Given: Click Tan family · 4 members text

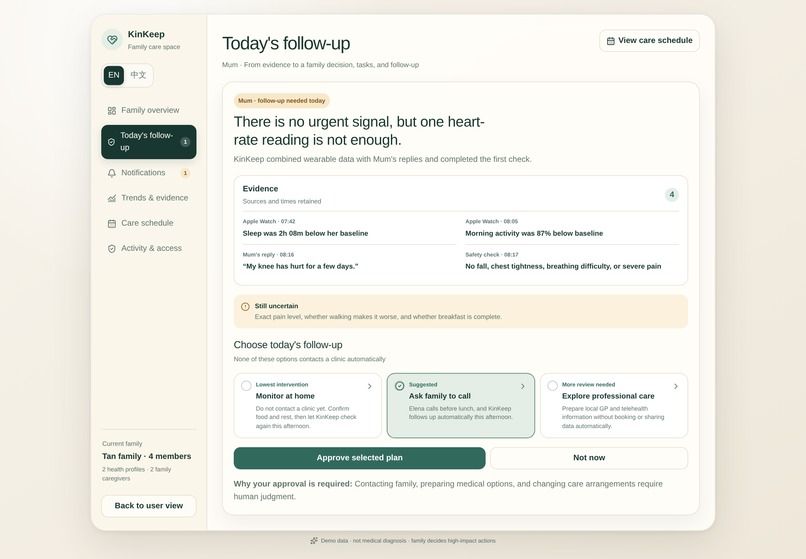Looking at the screenshot, I should tap(146, 457).
